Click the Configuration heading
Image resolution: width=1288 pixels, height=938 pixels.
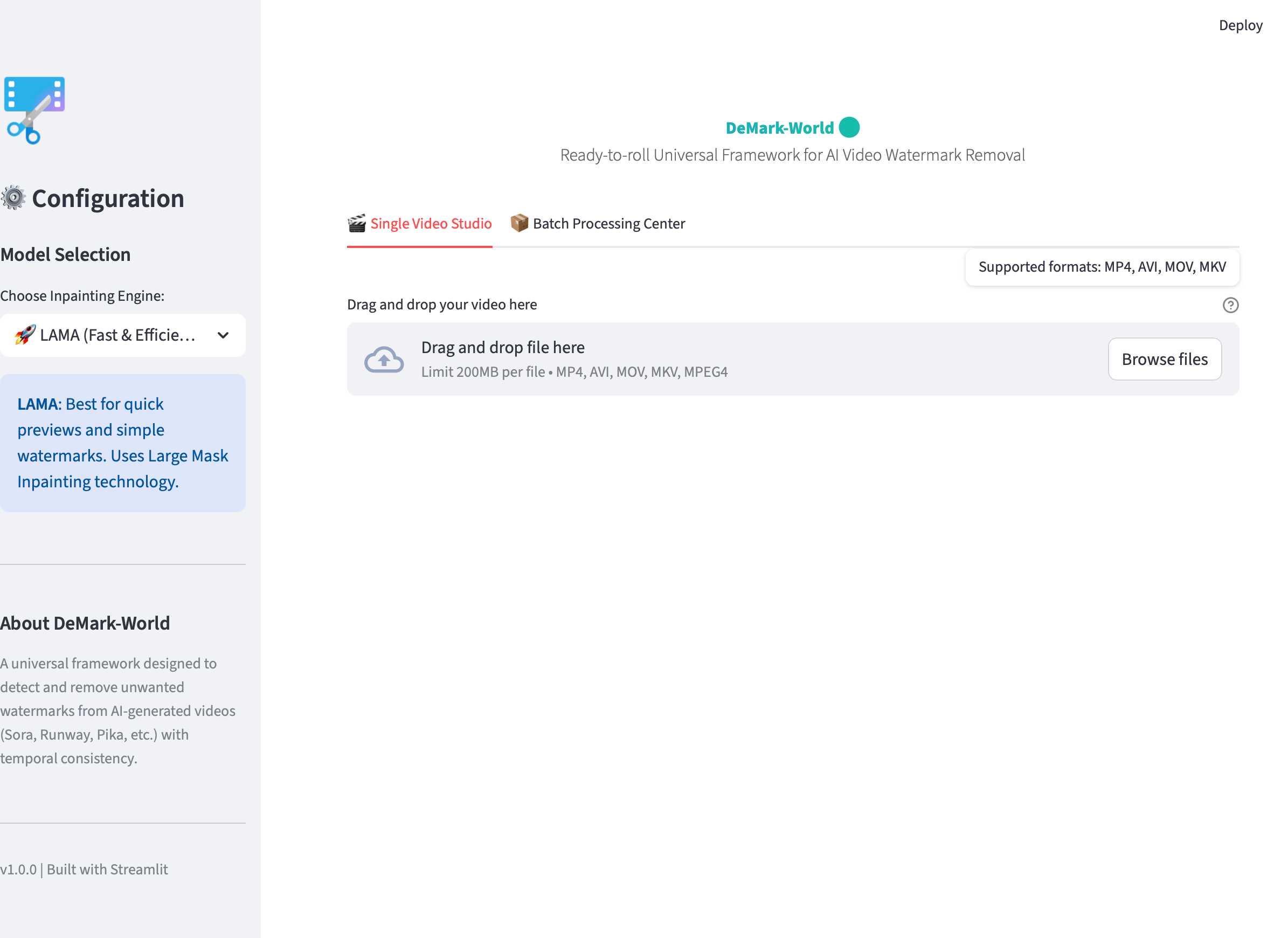coord(108,198)
